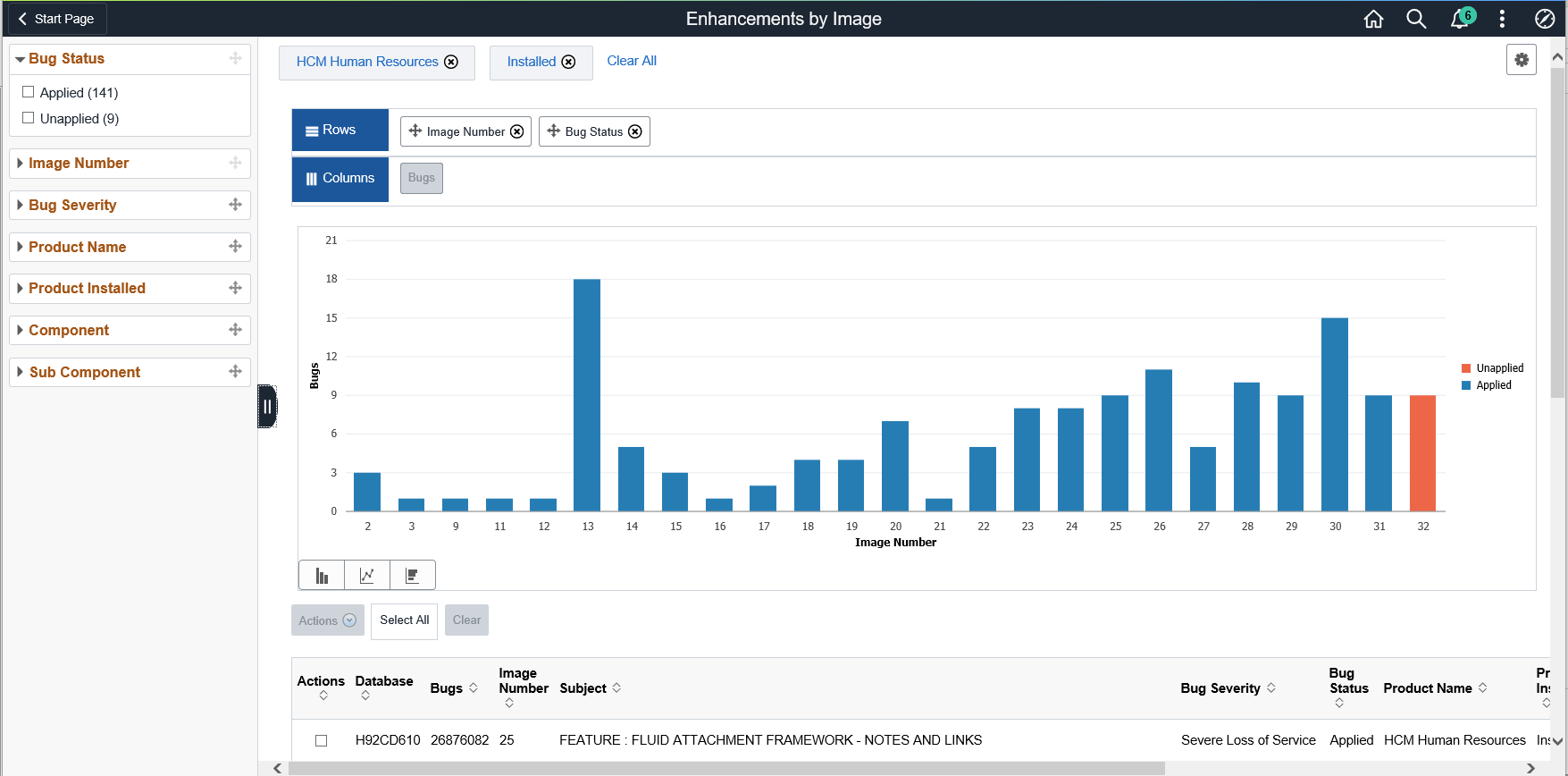
Task: Collapse the left facet panel handle
Action: (x=267, y=407)
